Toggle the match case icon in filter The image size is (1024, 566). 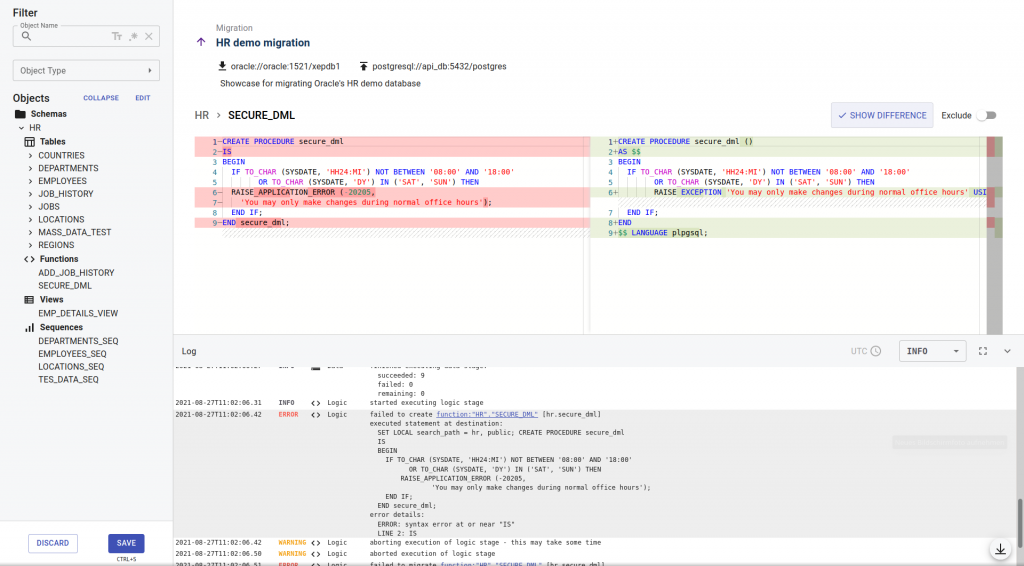pyautogui.click(x=117, y=37)
